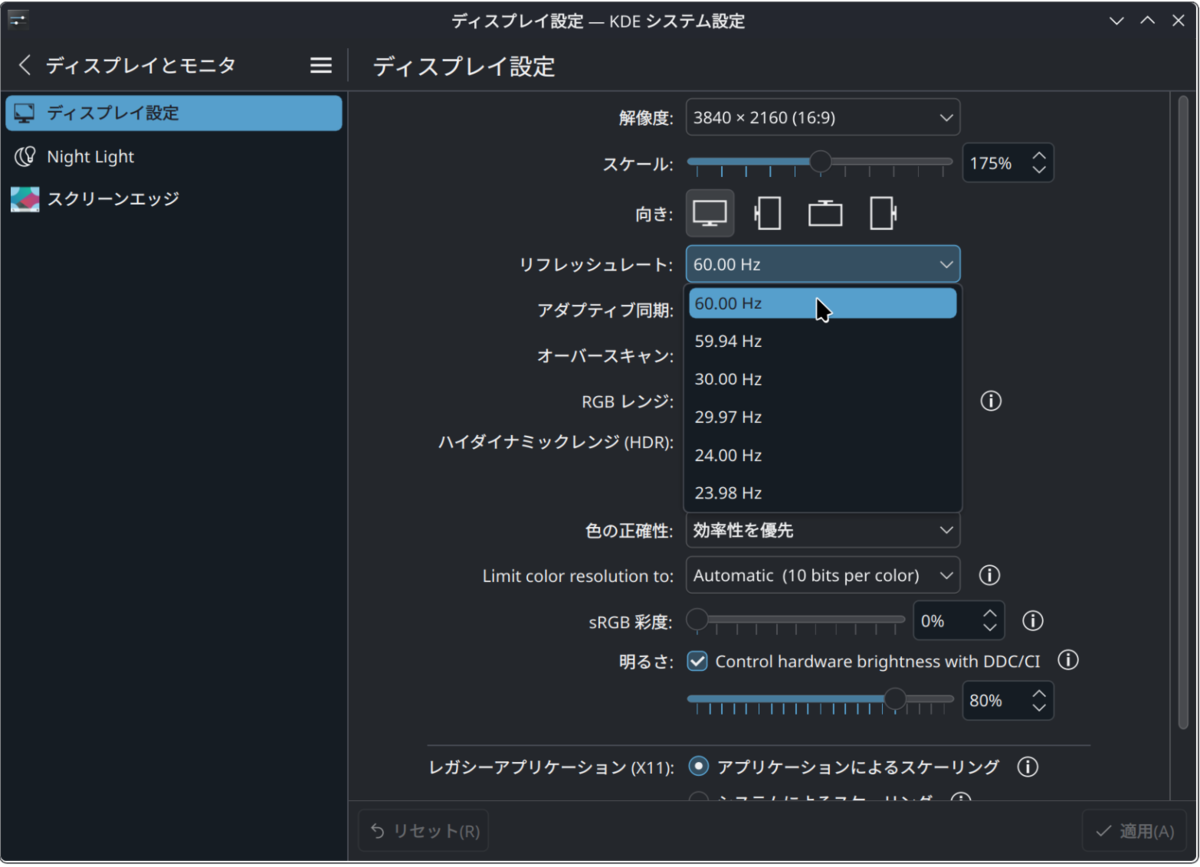Image resolution: width=1200 pixels, height=867 pixels.
Task: Open the 色の正確性 dropdown
Action: (x=822, y=530)
